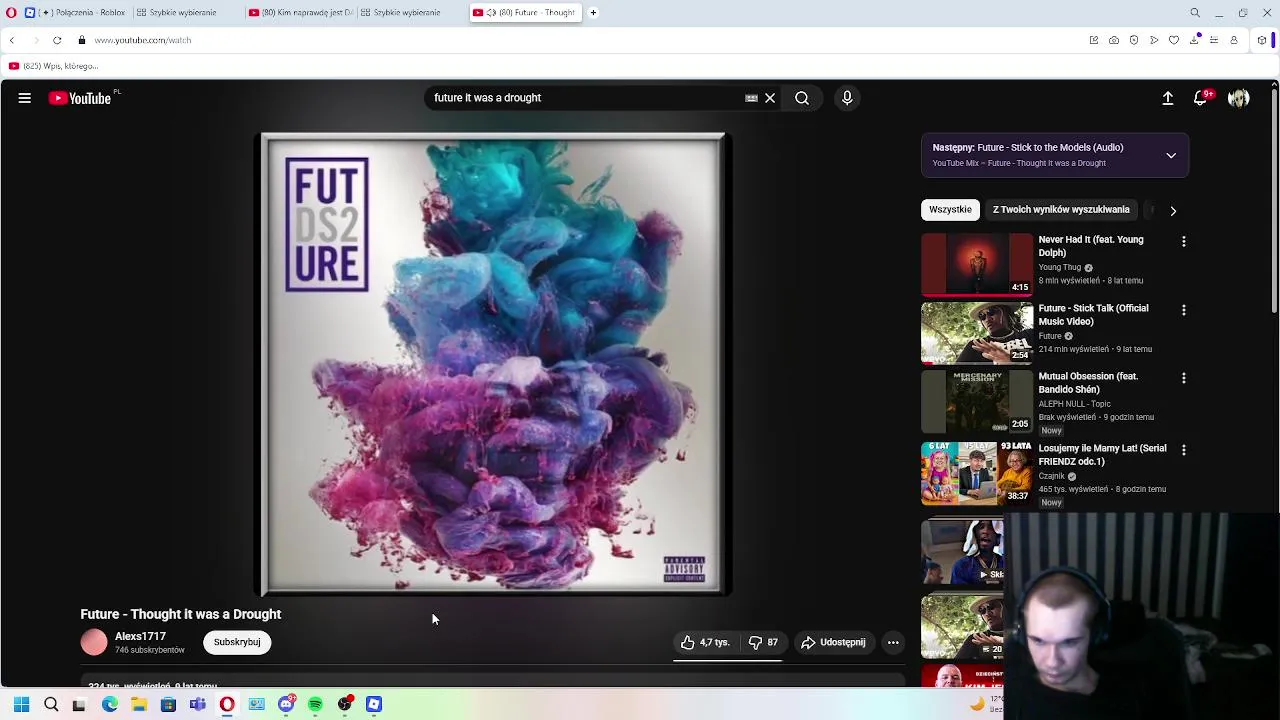Dislike the video with thumbs down
Screen dimensions: 1280x720
[763, 642]
